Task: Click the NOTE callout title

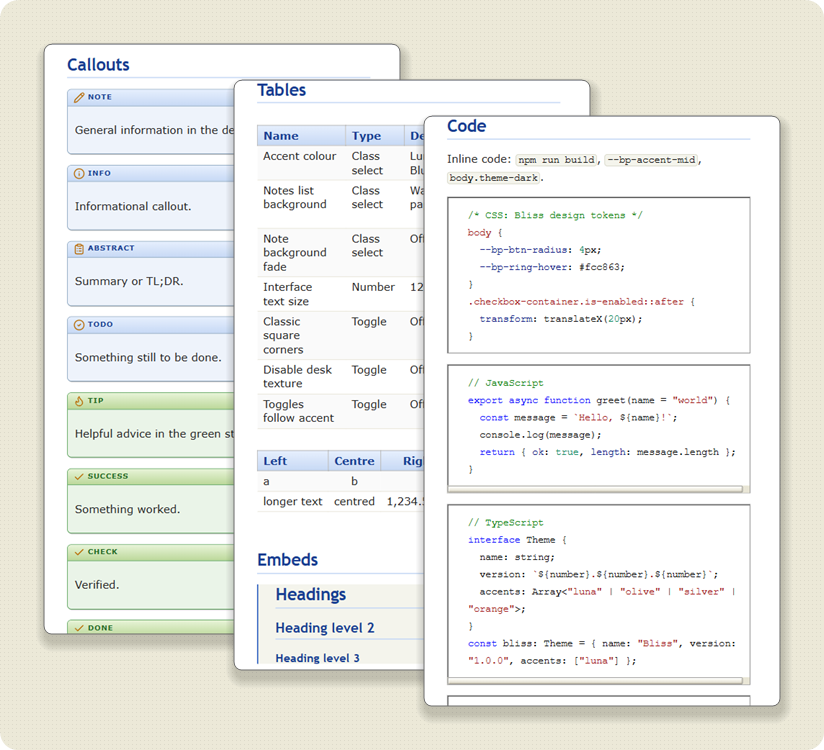Action: click(100, 97)
